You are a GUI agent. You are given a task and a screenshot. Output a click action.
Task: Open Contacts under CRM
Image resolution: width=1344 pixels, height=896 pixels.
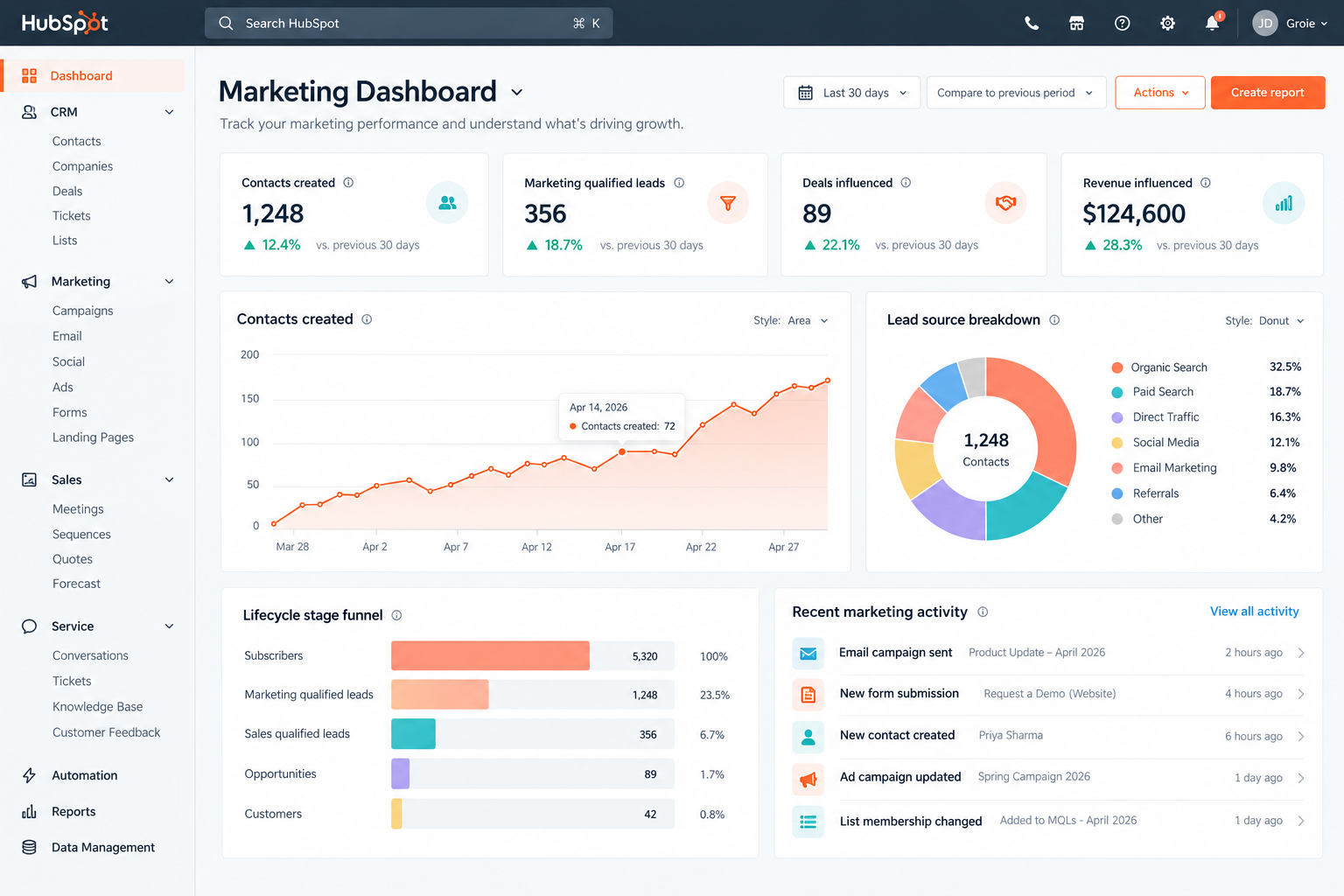pyautogui.click(x=76, y=141)
